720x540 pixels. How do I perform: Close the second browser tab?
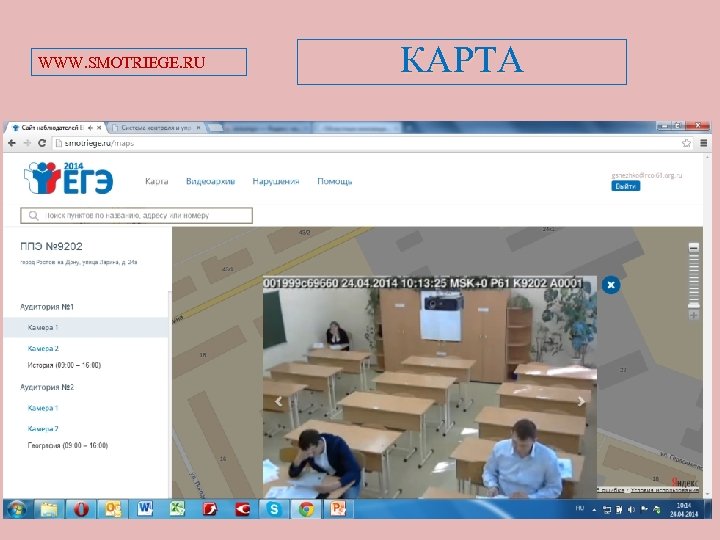tap(198, 128)
